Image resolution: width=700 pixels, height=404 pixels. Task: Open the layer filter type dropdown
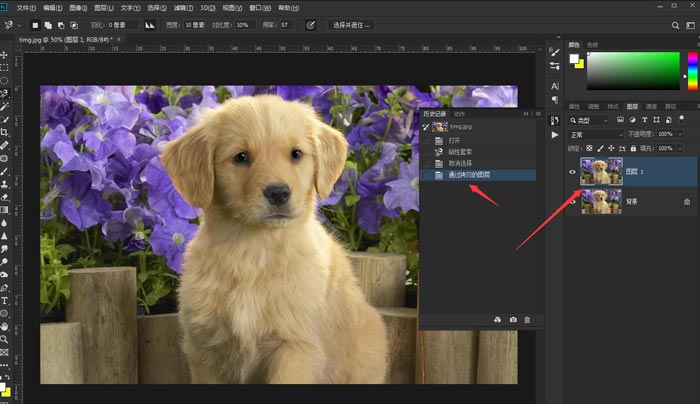point(588,120)
